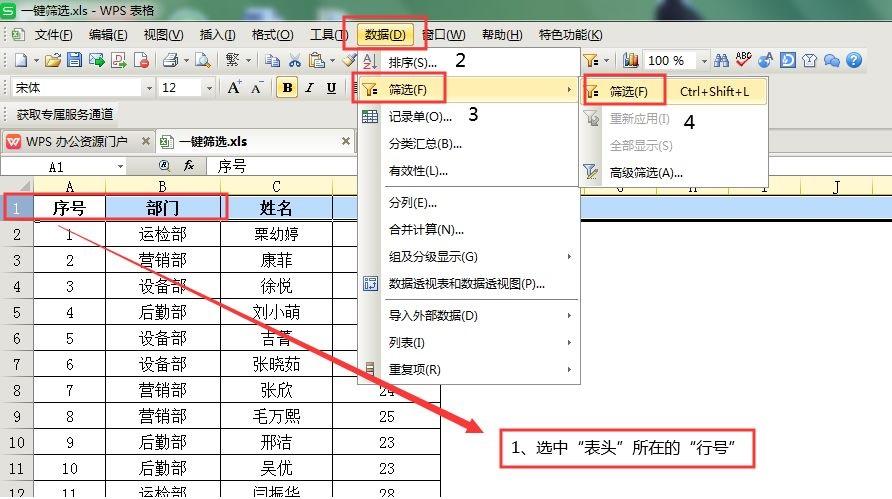This screenshot has height=499, width=892.
Task: Select 分类汇总(B)... menu entry
Action: pos(425,144)
